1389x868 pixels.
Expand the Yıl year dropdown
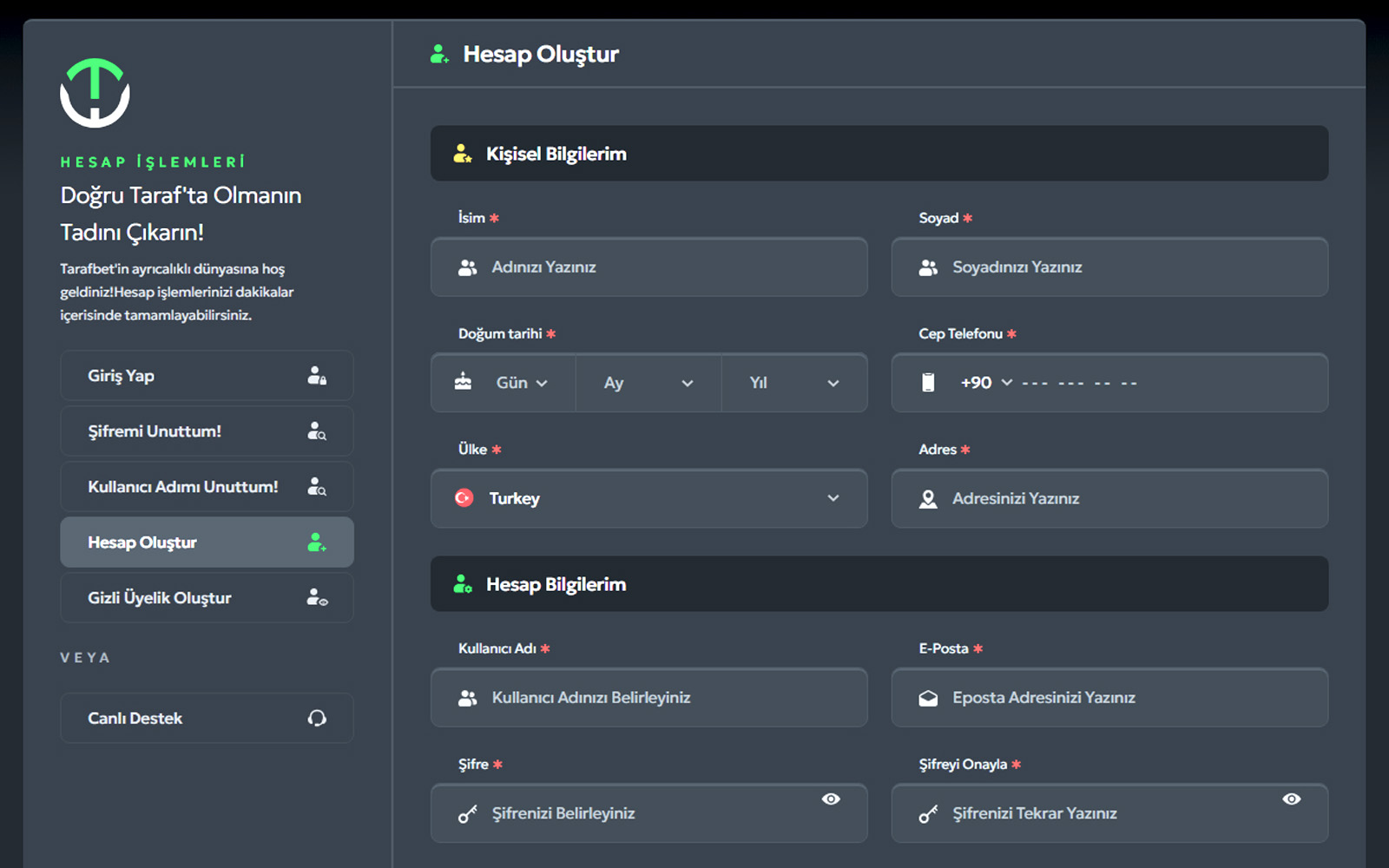(793, 383)
